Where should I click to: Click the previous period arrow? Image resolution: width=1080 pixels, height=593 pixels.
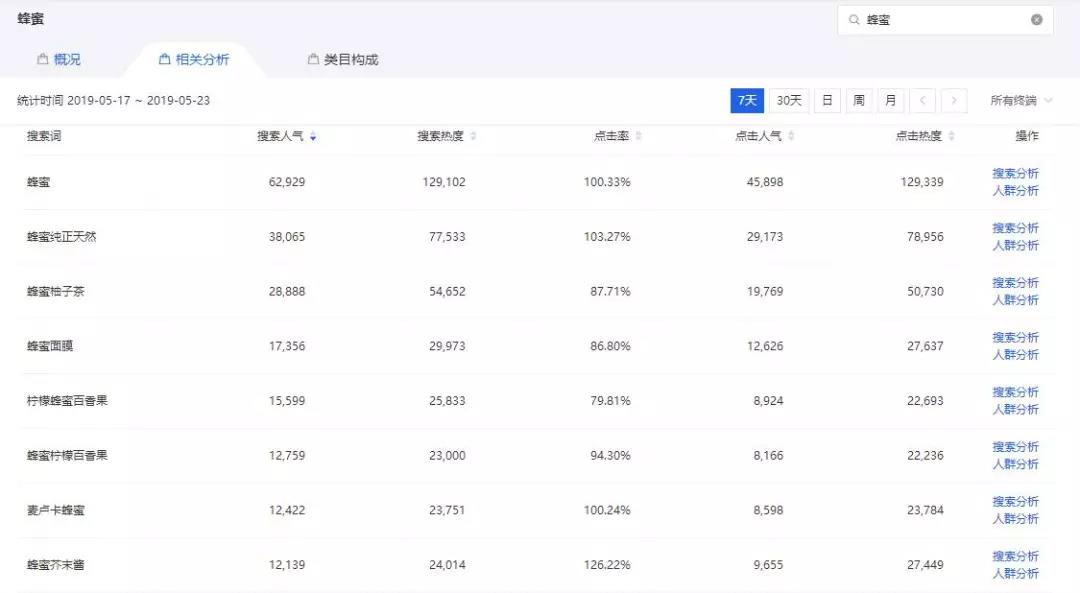(922, 100)
